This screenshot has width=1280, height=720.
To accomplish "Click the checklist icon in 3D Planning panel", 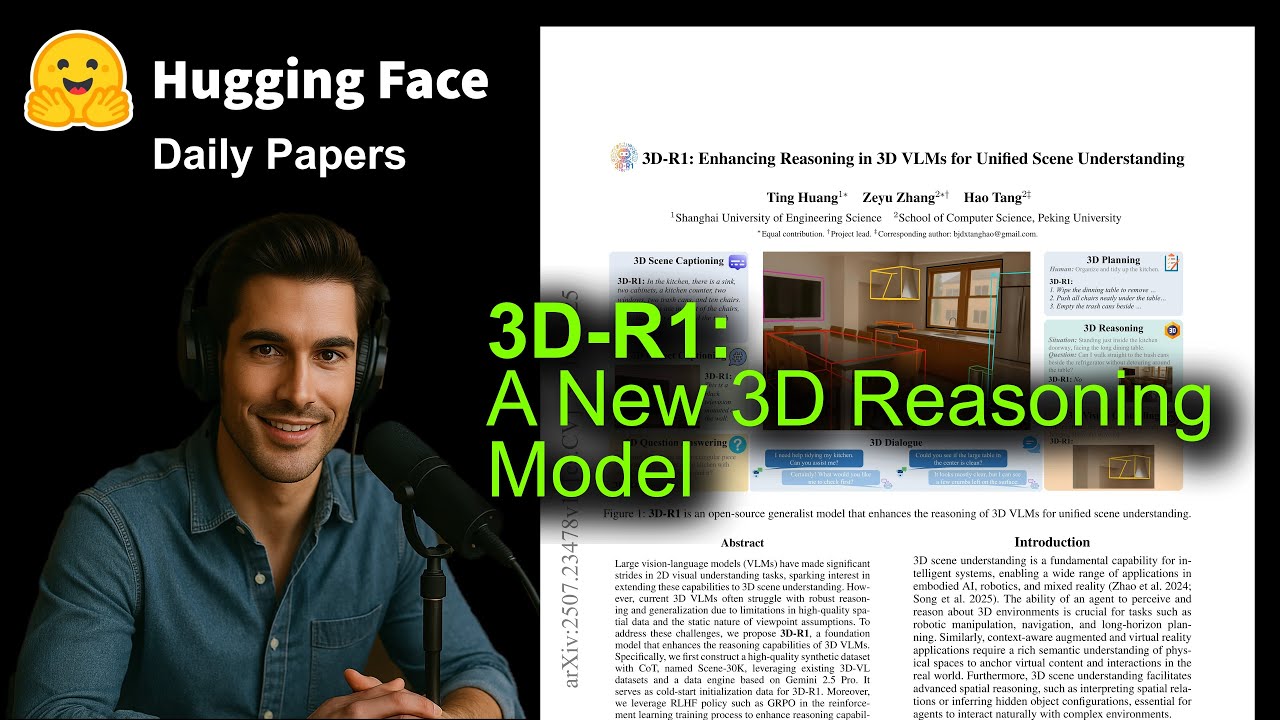I will pyautogui.click(x=1171, y=262).
